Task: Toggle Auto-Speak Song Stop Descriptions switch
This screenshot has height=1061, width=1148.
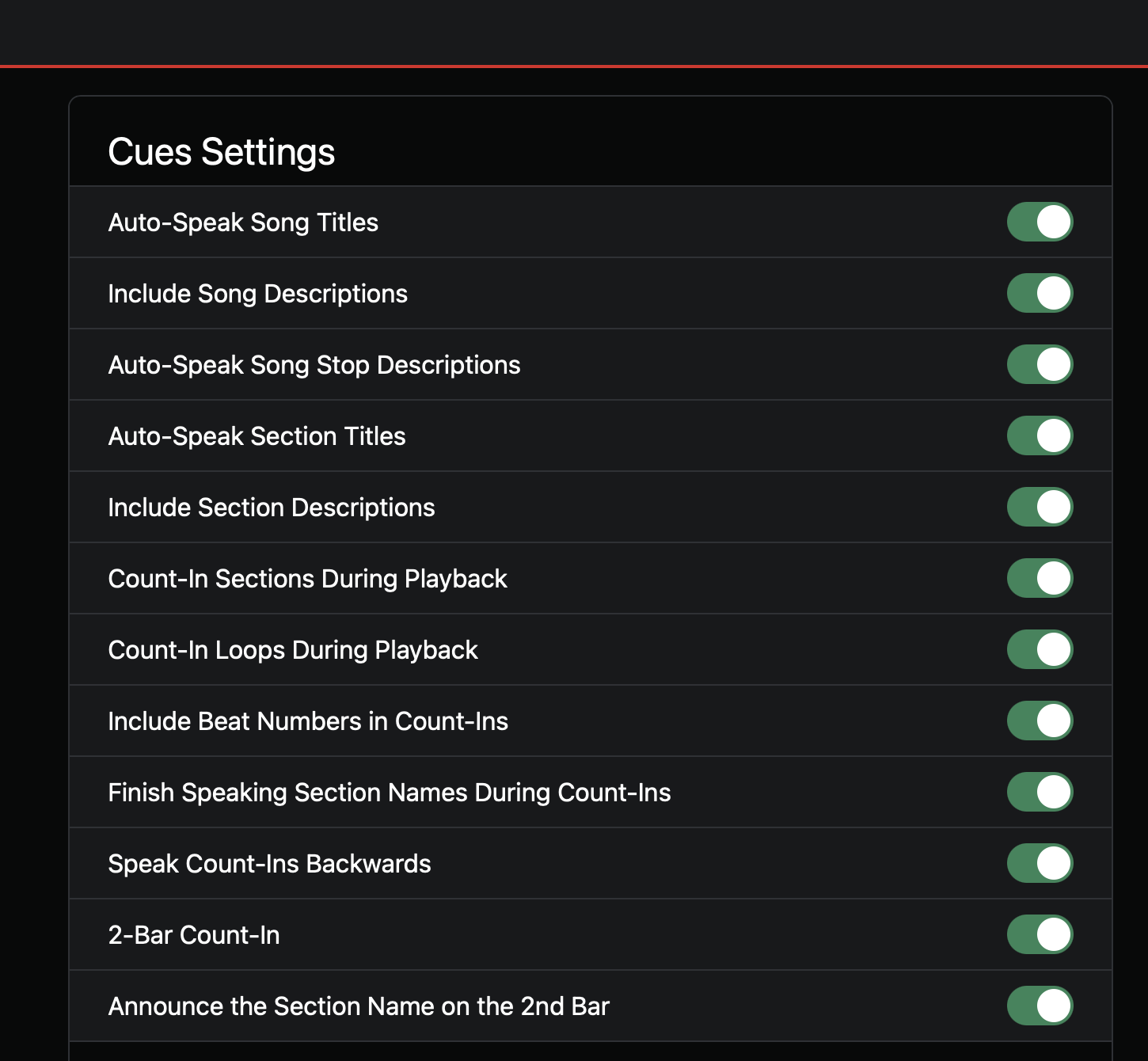Action: 1040,364
